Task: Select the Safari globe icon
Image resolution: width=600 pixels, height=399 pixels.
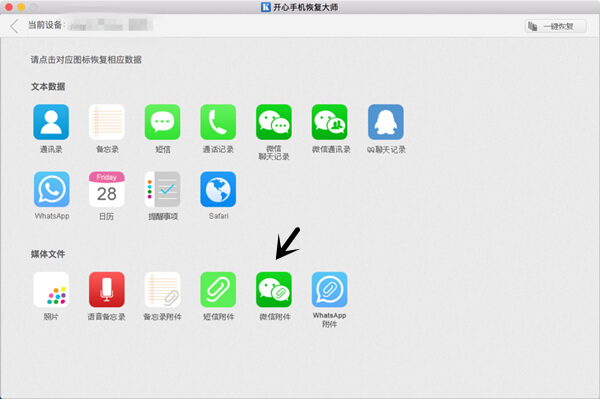Action: click(x=218, y=189)
